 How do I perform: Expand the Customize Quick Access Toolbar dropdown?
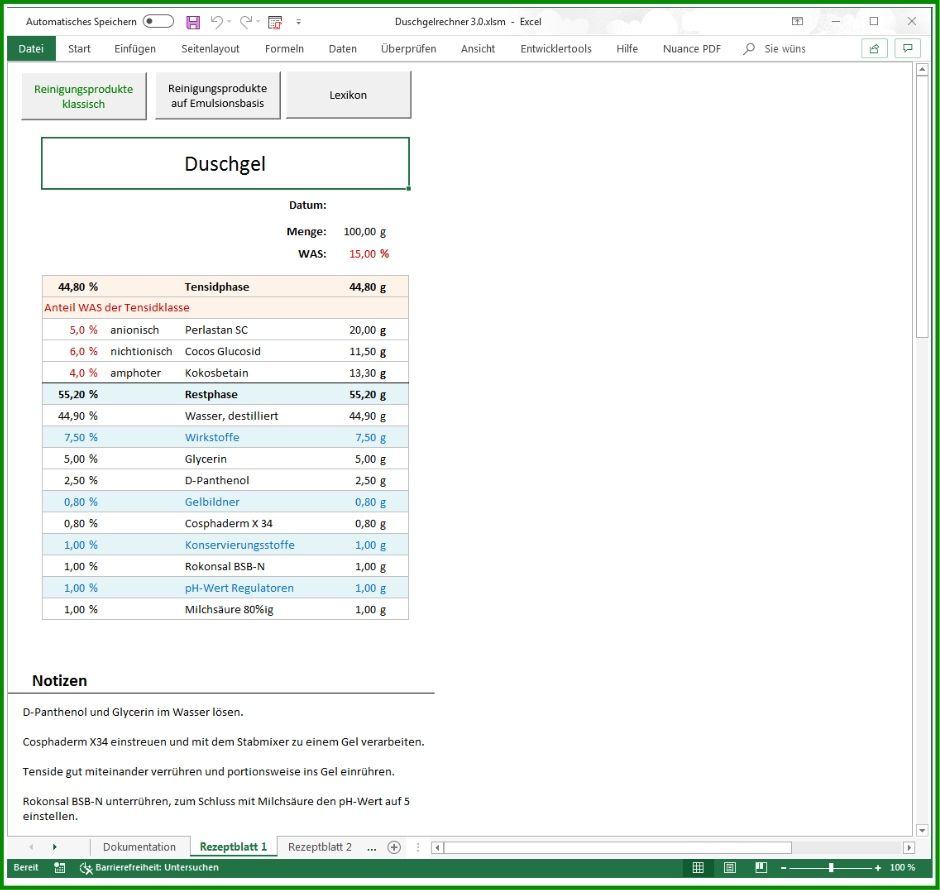(299, 22)
